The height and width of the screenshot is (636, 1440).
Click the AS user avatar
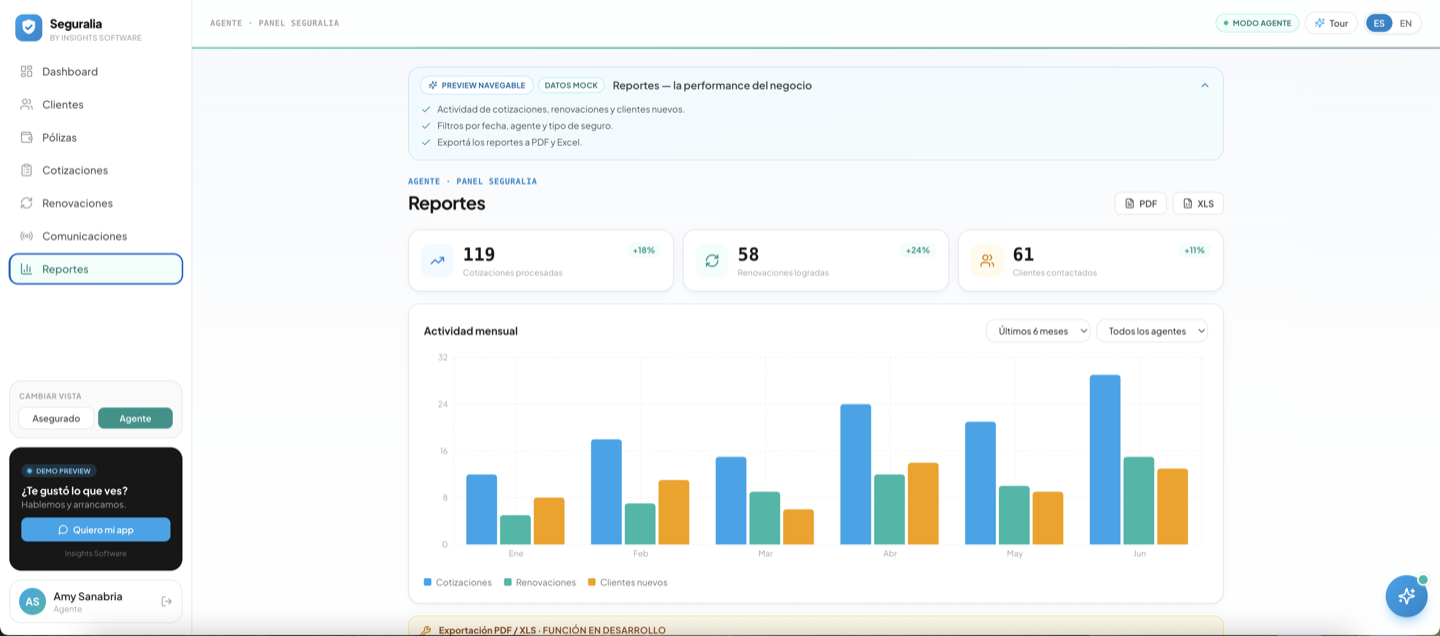(x=33, y=601)
